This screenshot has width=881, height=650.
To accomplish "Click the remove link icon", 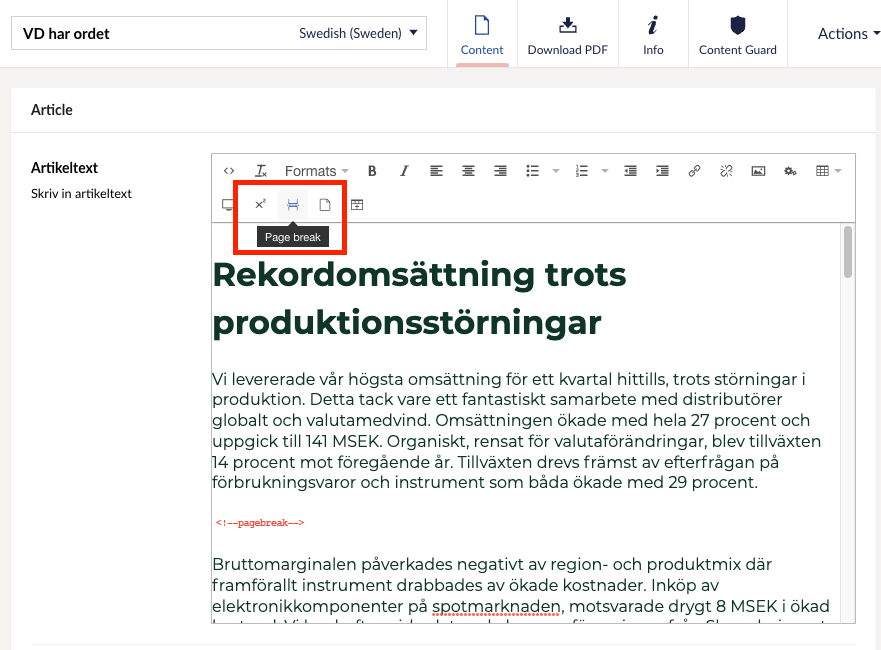I will 726,171.
